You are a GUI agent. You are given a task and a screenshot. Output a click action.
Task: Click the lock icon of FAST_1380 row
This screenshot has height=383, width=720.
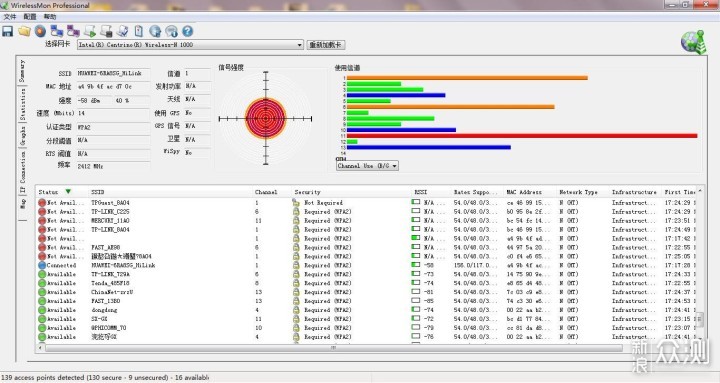coord(296,301)
